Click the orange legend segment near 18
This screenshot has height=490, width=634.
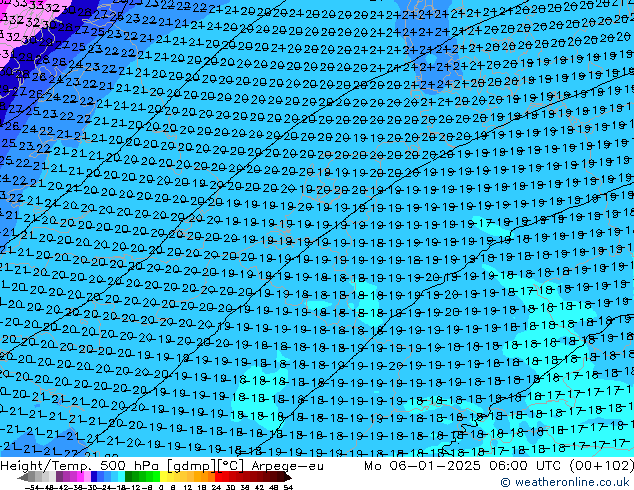[204, 477]
